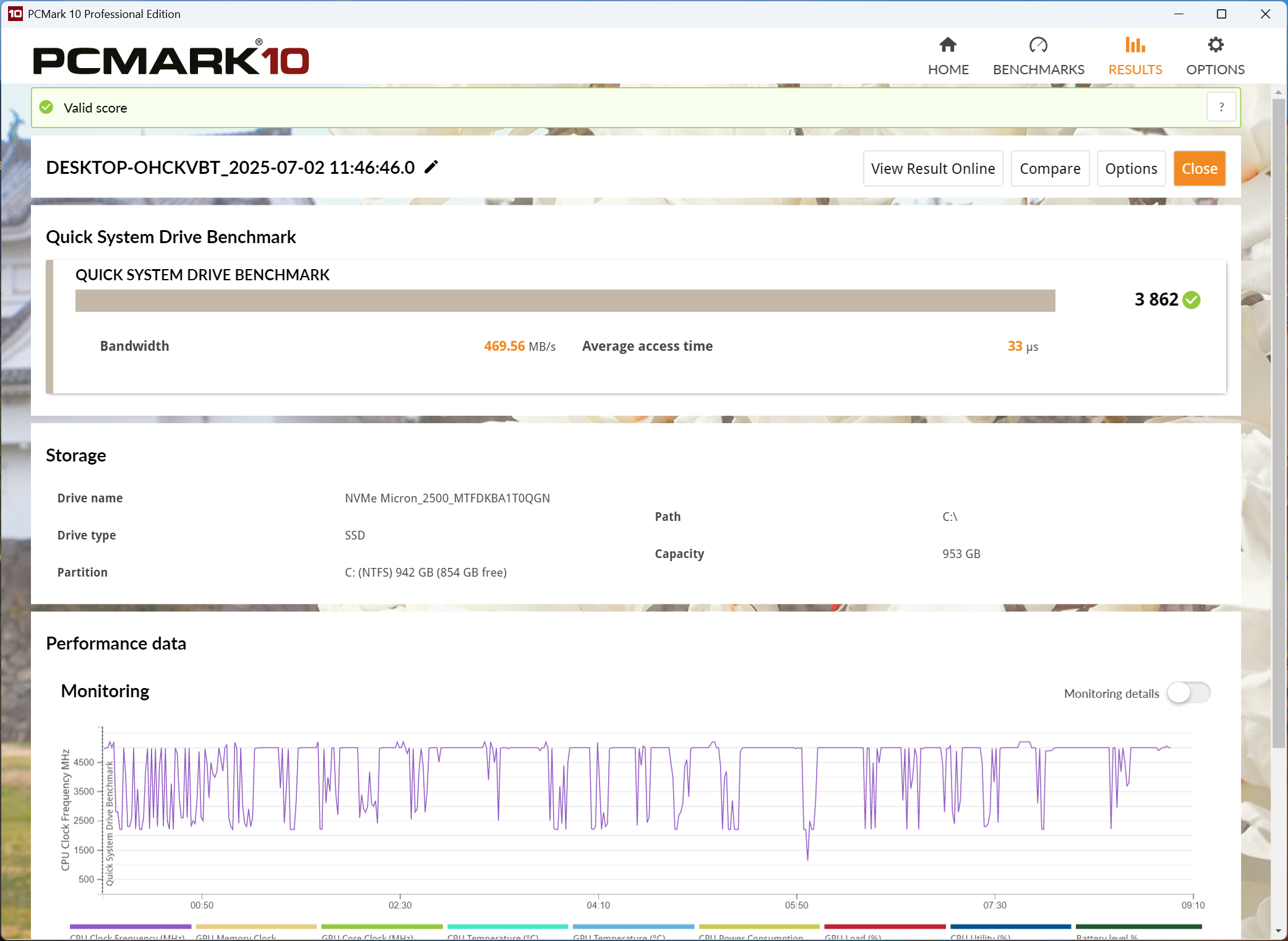Click View Result Online button
This screenshot has width=1288, height=941.
[x=932, y=168]
